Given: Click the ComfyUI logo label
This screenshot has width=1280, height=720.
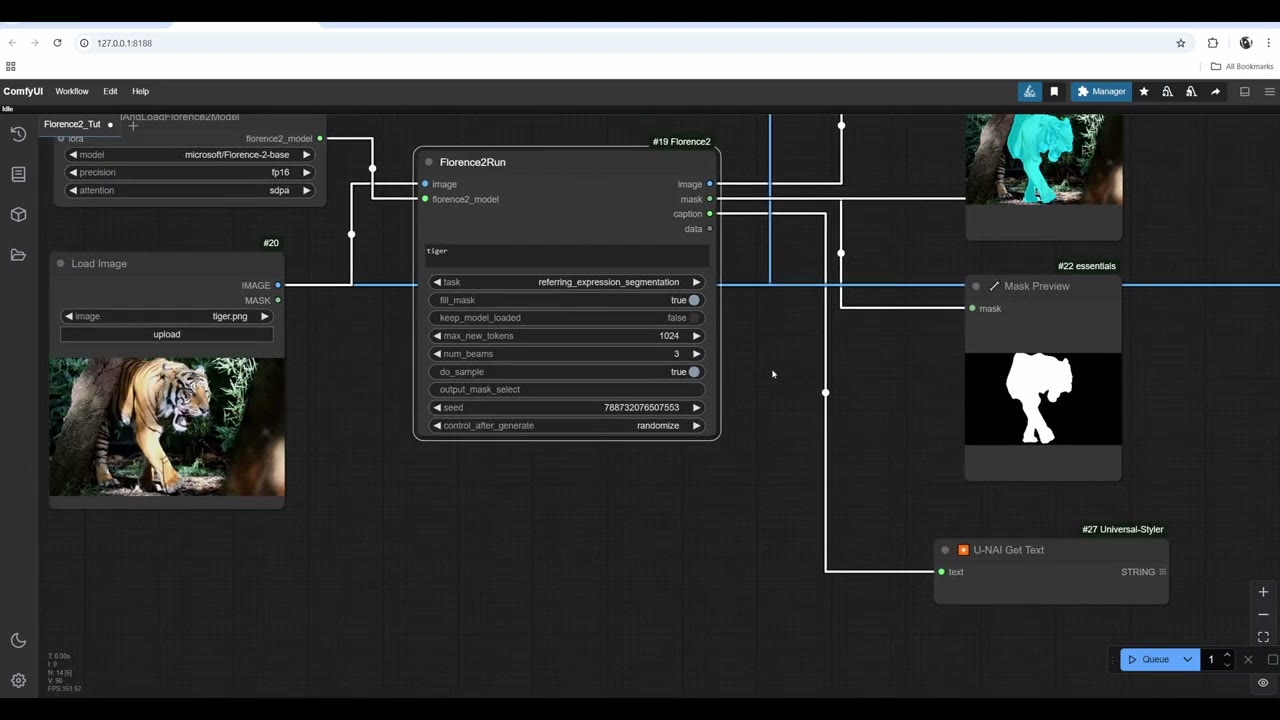Looking at the screenshot, I should 23,91.
